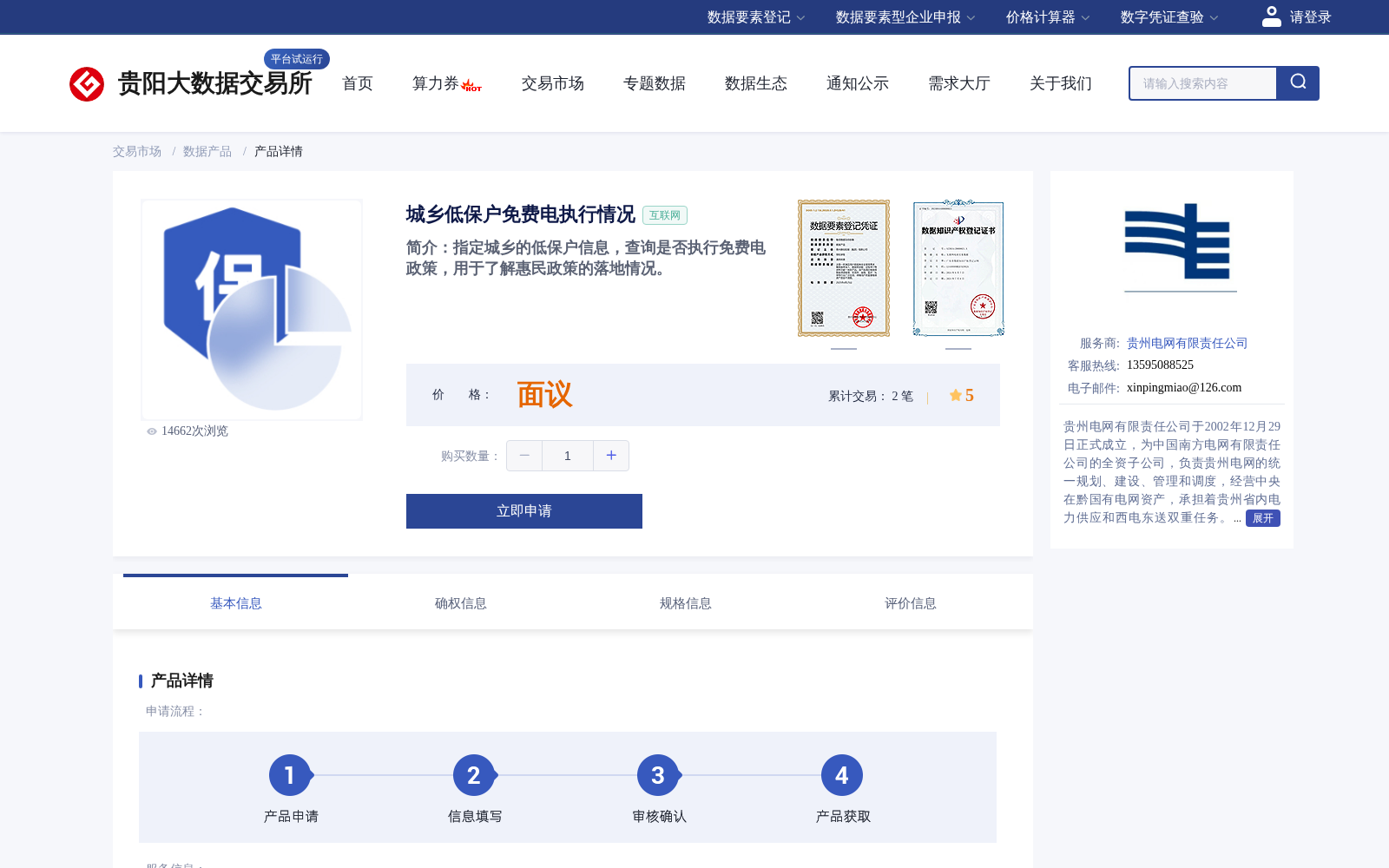Expand the 价格计算器 dropdown

click(1048, 17)
